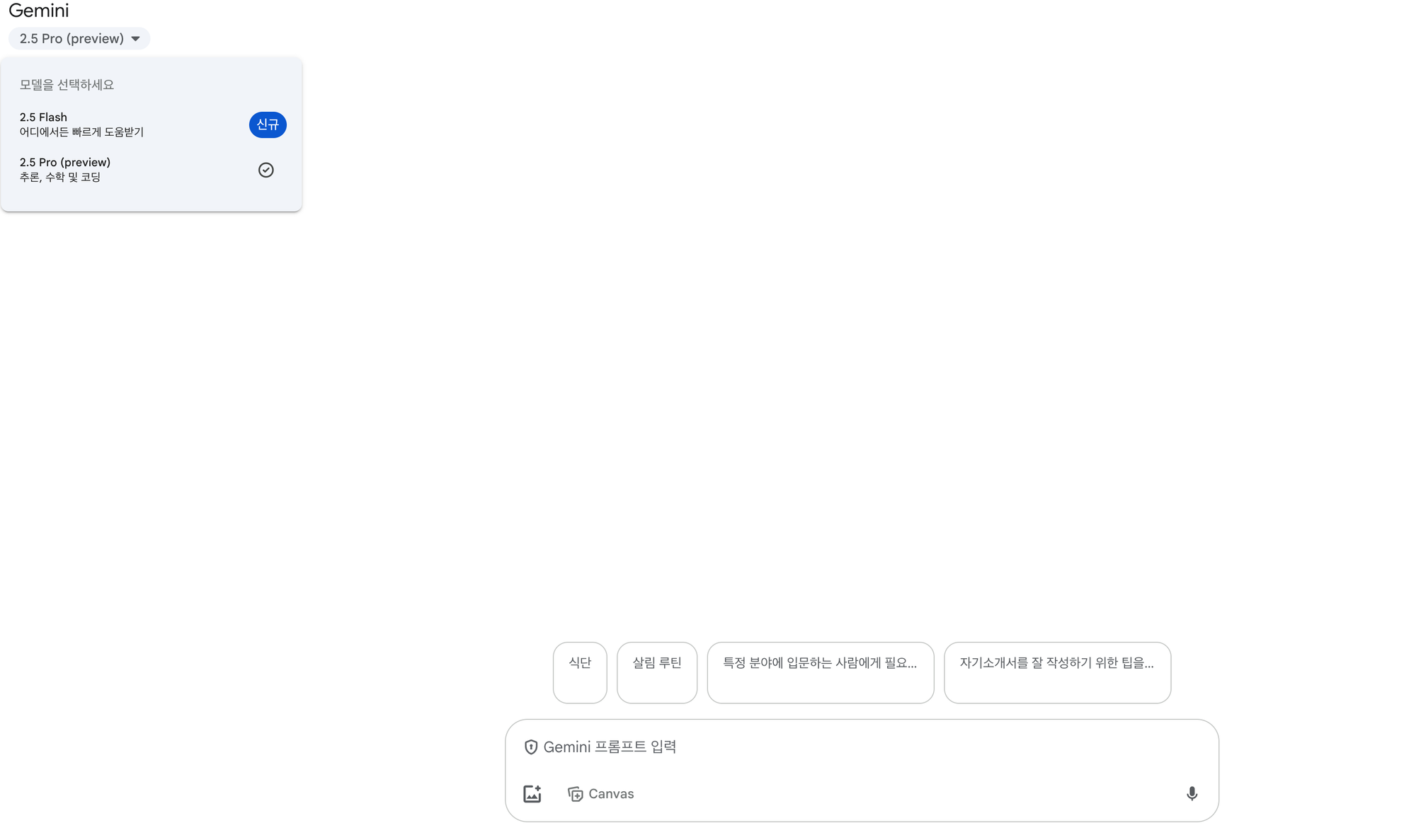Select the 살림 루틴 suggestion chip
This screenshot has width=1416, height=840.
coord(657,672)
